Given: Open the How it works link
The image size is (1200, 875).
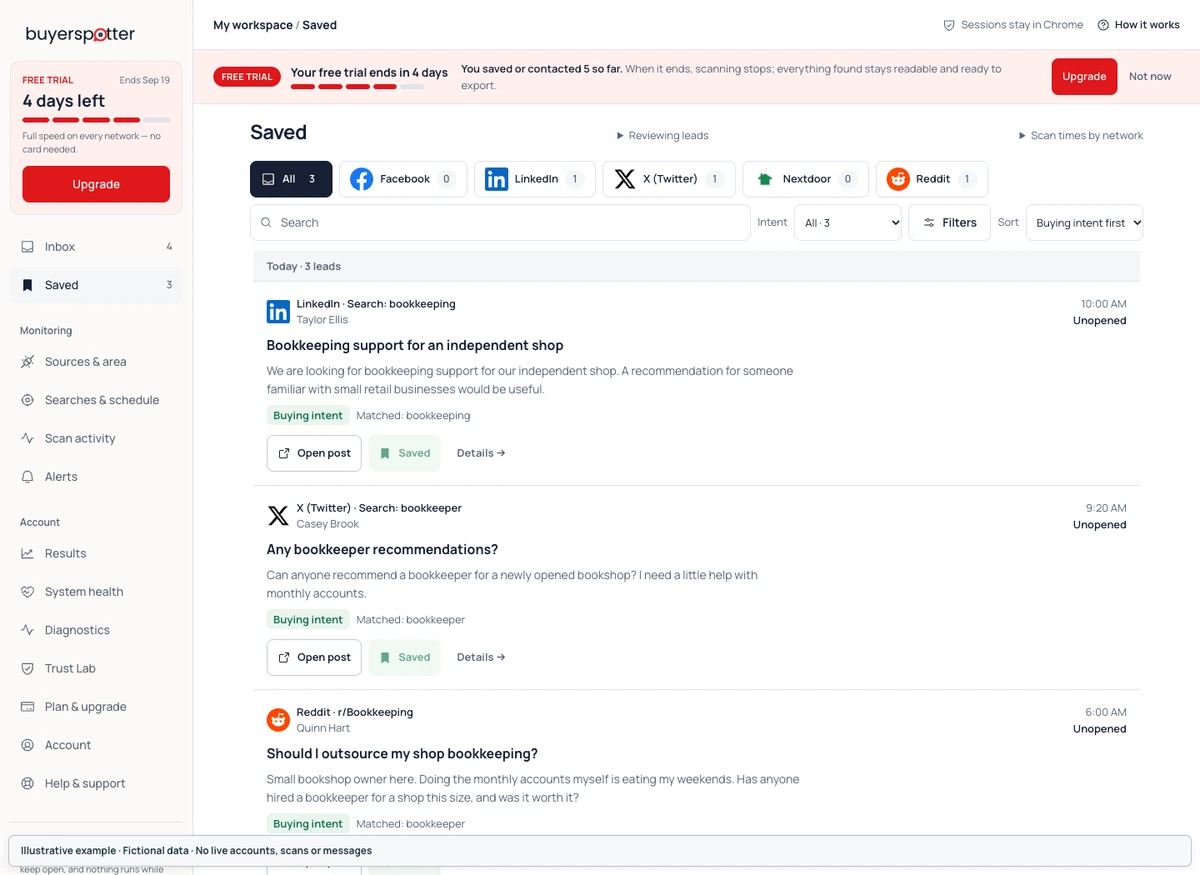Looking at the screenshot, I should coord(1138,25).
